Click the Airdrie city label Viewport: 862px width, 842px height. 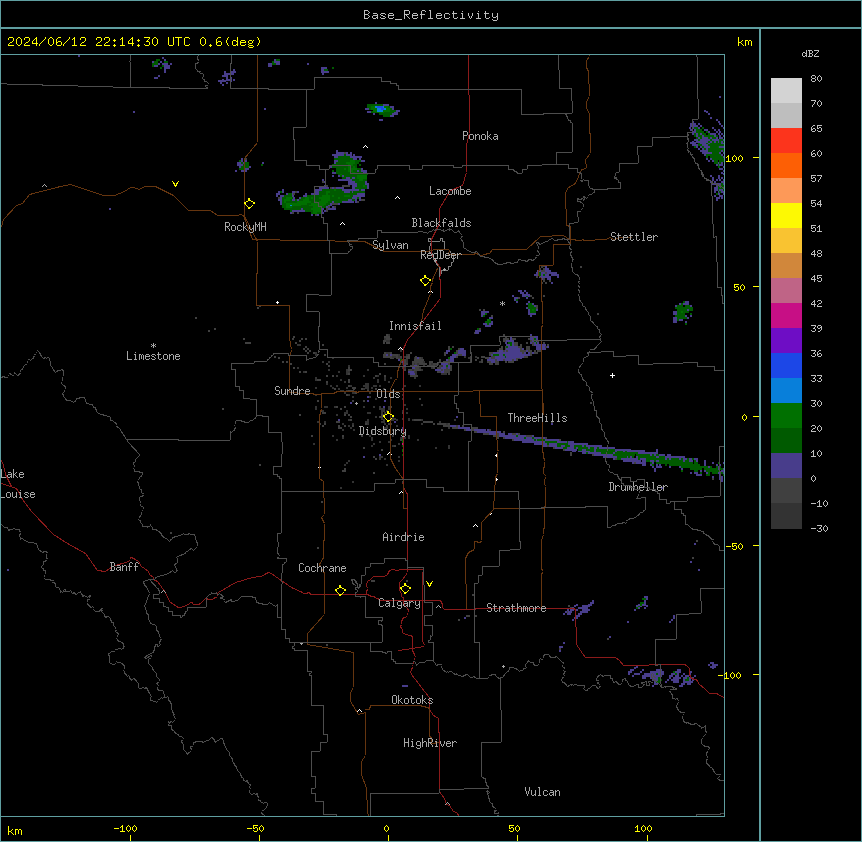(x=403, y=537)
